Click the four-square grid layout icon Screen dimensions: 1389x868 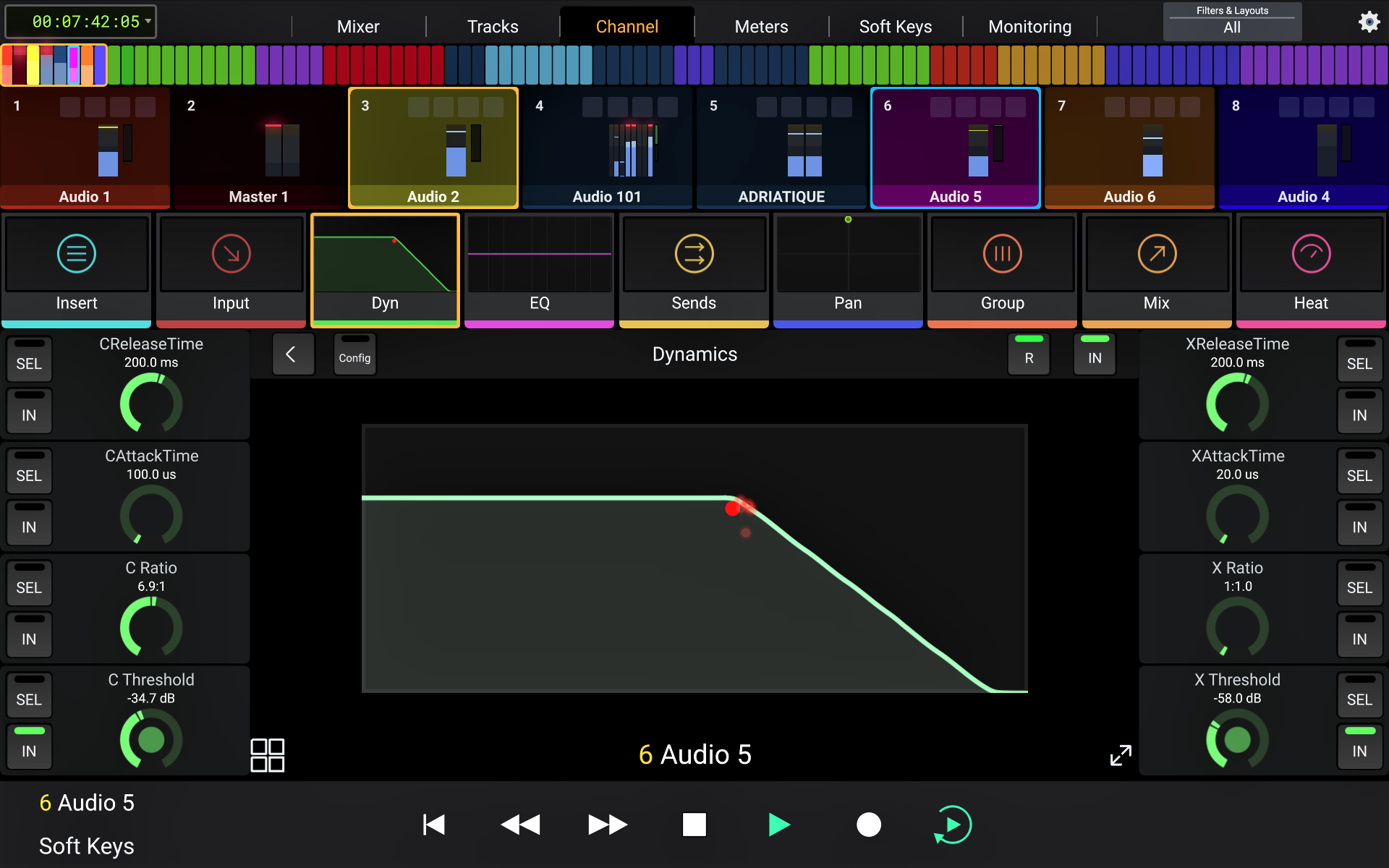[267, 755]
